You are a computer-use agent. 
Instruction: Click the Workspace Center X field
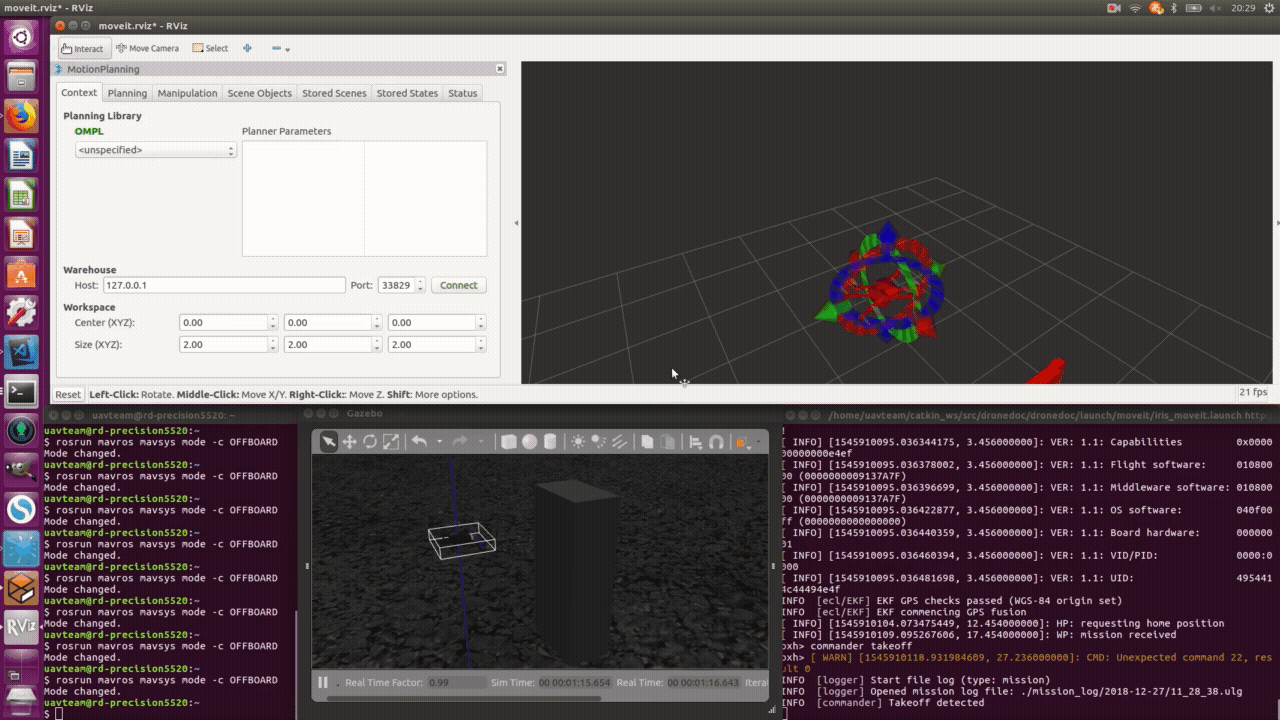click(223, 323)
